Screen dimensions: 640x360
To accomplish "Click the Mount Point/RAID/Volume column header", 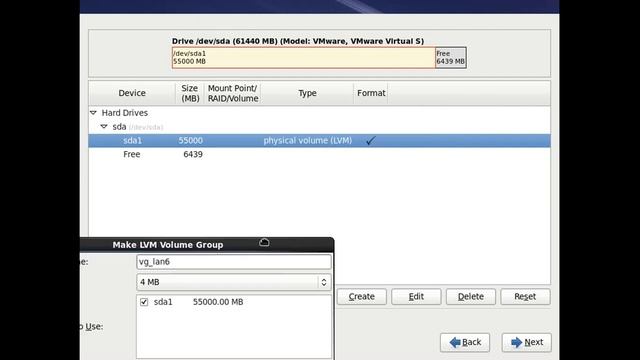I will click(x=233, y=93).
